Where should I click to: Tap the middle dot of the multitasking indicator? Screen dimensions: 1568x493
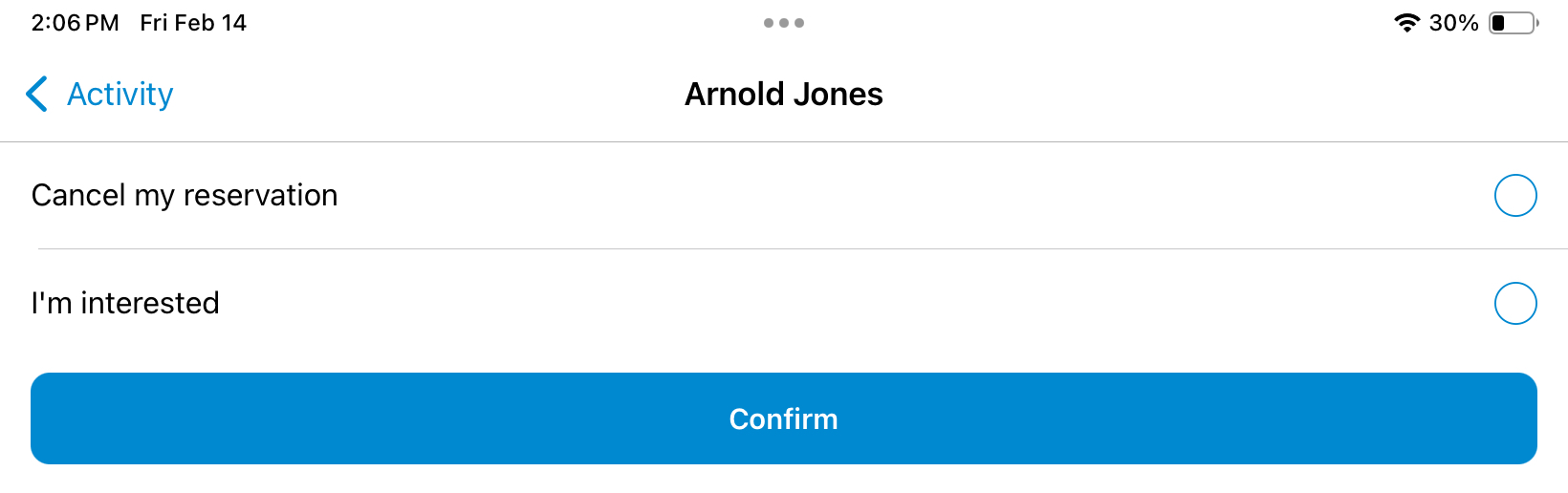[784, 23]
